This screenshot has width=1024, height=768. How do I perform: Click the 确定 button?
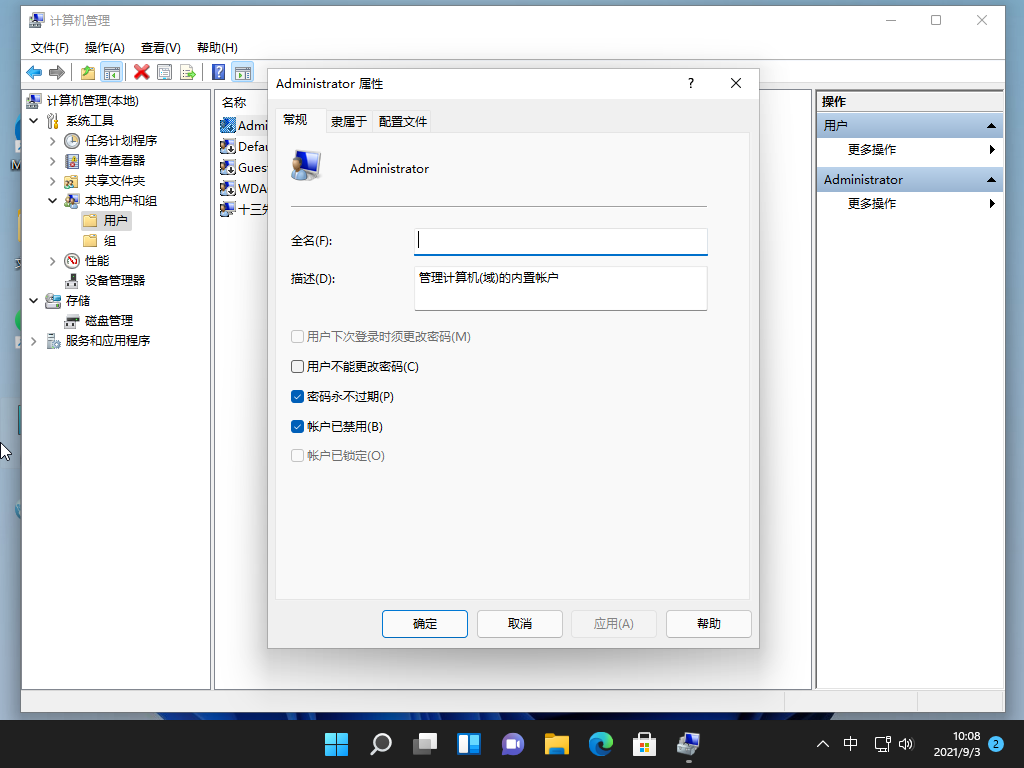click(x=424, y=623)
